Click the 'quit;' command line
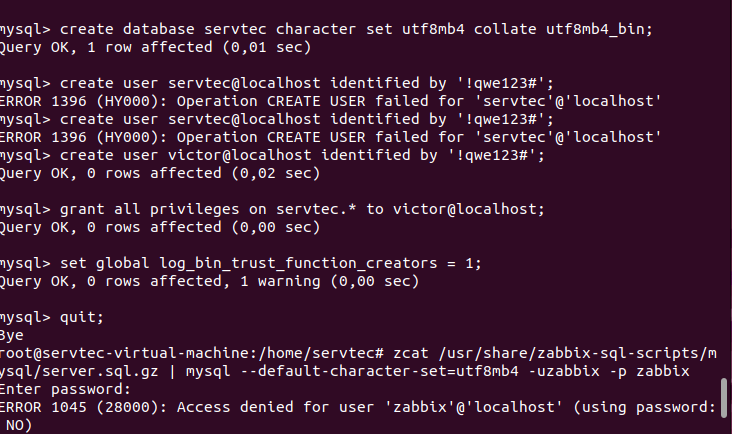The width and height of the screenshot is (732, 434). 82,317
